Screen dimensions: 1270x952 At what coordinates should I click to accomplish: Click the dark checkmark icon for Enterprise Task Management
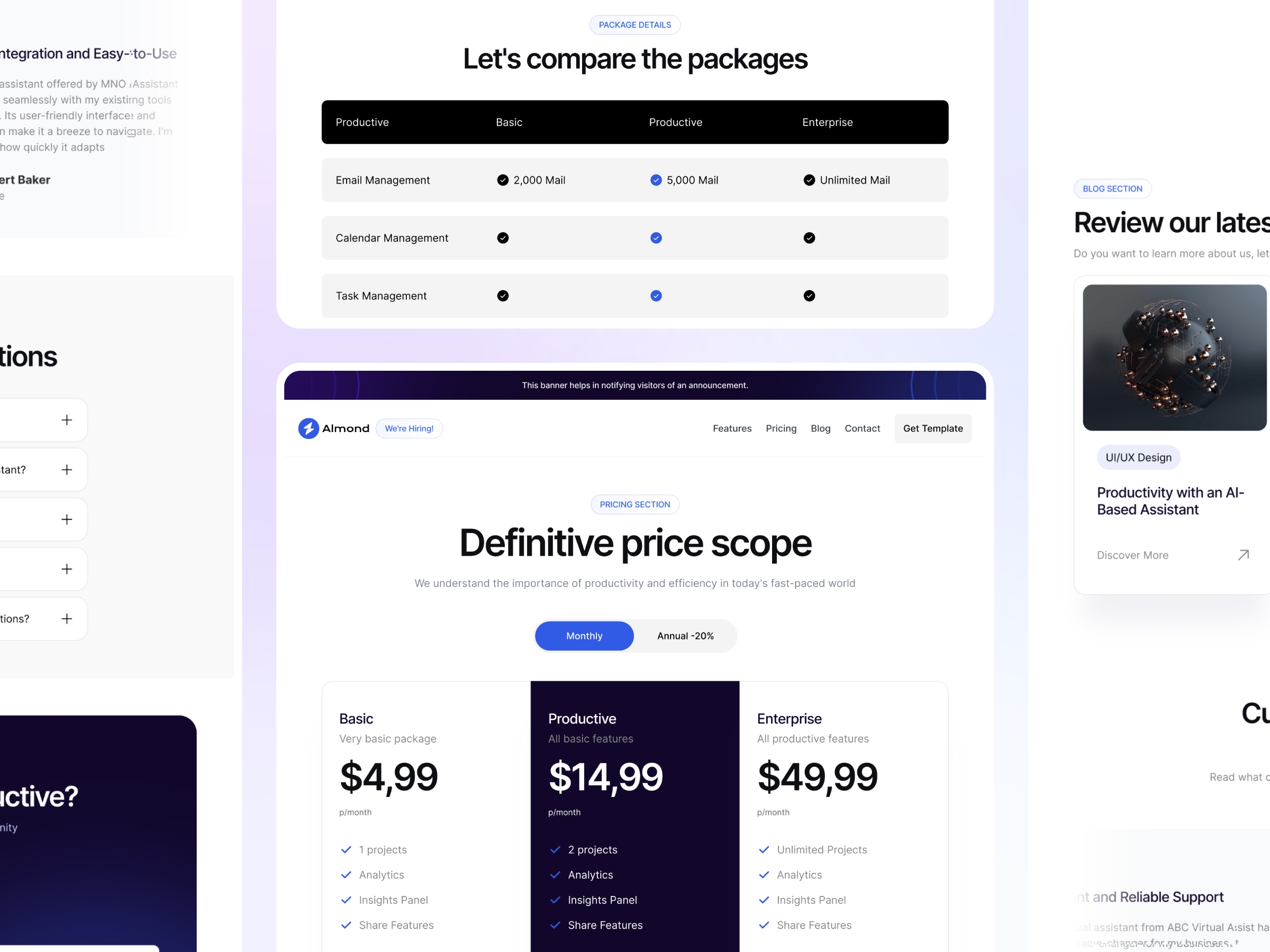click(810, 296)
